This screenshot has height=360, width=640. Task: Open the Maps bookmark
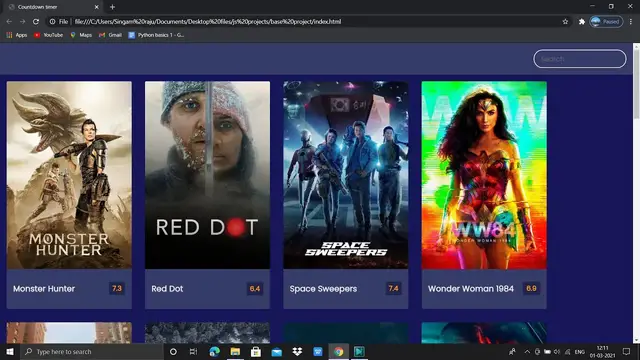(81, 35)
